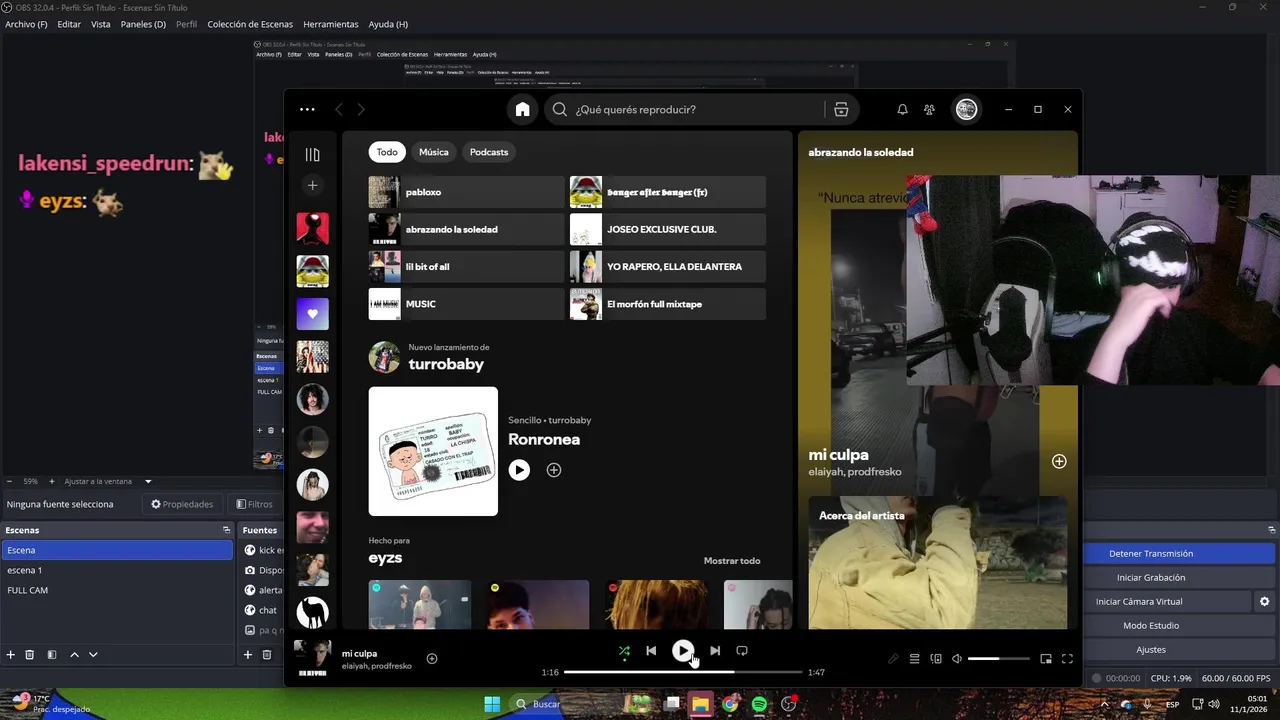Switch Spotify to full screen view
The width and height of the screenshot is (1280, 720).
click(x=1067, y=659)
